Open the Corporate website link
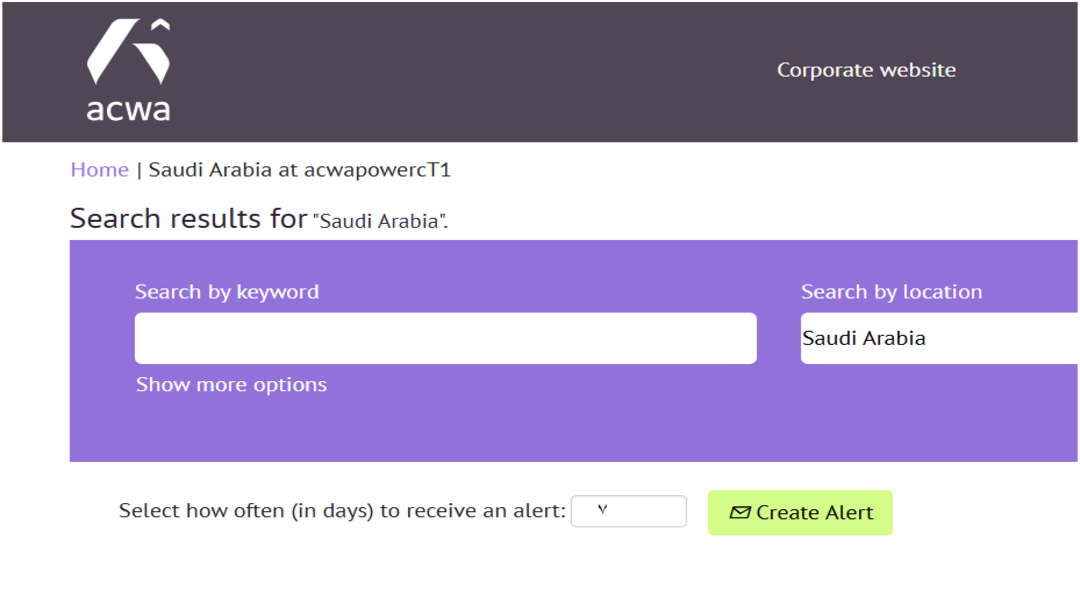 click(866, 70)
